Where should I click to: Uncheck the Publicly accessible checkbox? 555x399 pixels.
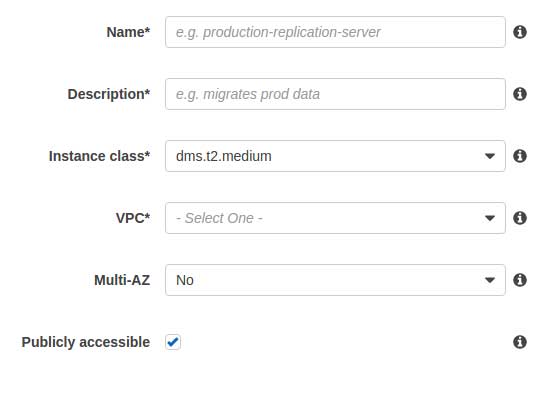173,342
